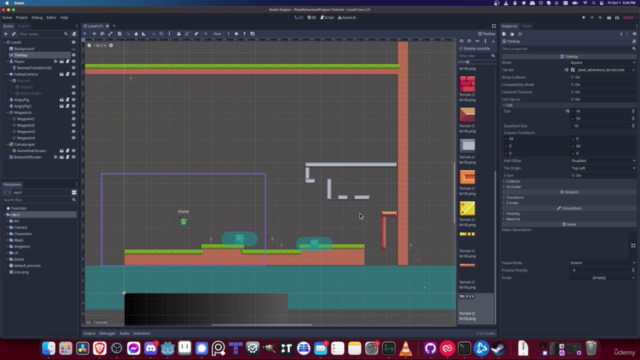This screenshot has width=640, height=360.
Task: Toggle visibility of Level1 root node
Action: (x=73, y=42)
